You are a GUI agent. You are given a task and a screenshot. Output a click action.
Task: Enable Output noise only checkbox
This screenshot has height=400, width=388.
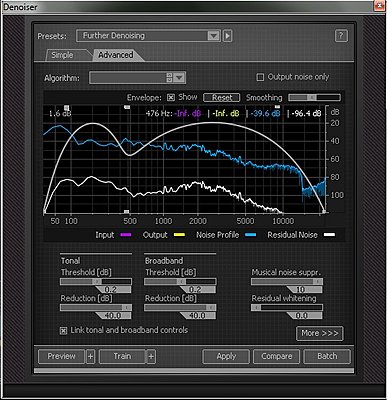260,77
